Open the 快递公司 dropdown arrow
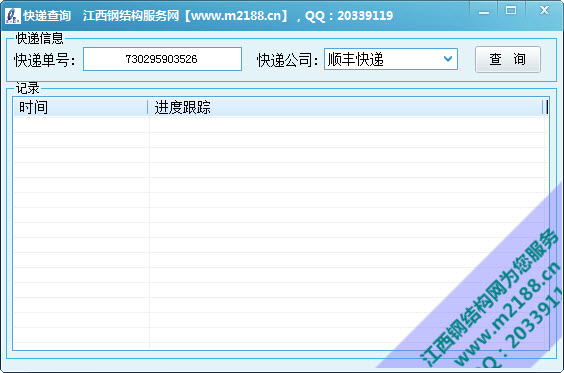The height and width of the screenshot is (373, 564). tap(448, 59)
